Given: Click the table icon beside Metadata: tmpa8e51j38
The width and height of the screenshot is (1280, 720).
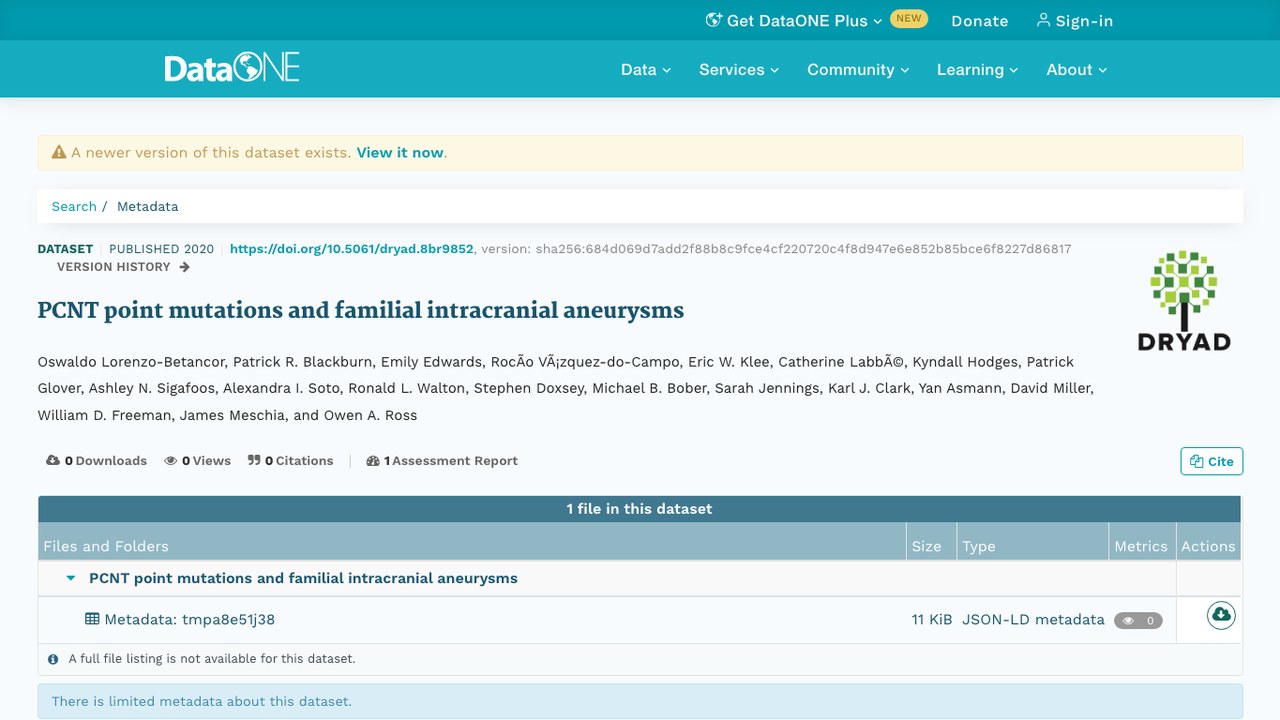Looking at the screenshot, I should (x=92, y=619).
